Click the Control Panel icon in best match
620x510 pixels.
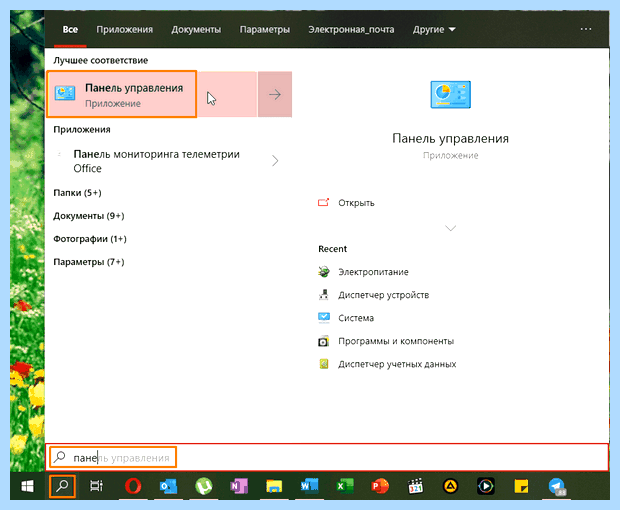click(65, 94)
